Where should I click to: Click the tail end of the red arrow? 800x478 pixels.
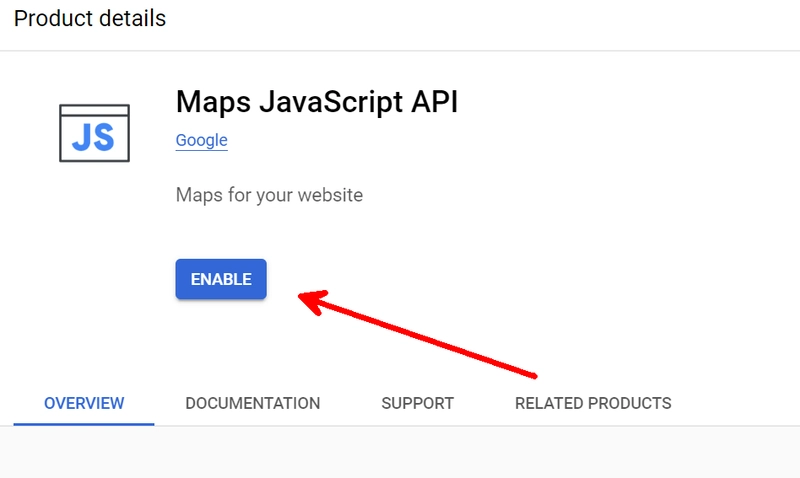pos(531,375)
